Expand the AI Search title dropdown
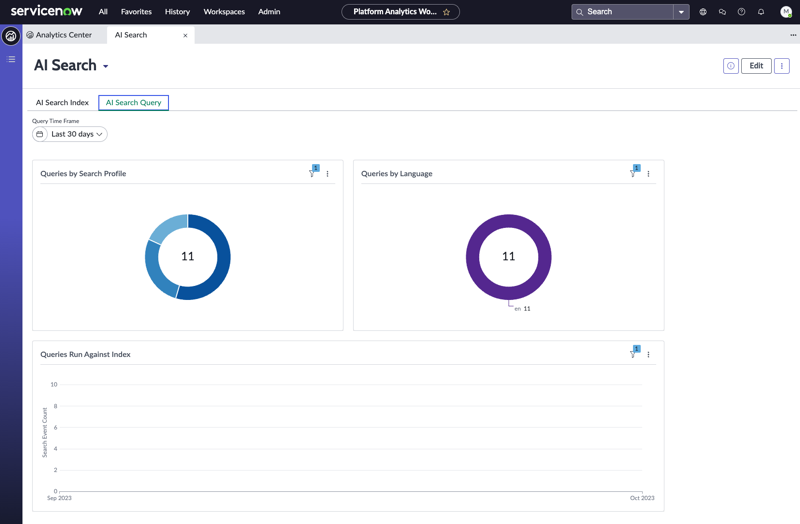The height and width of the screenshot is (524, 800). 106,66
